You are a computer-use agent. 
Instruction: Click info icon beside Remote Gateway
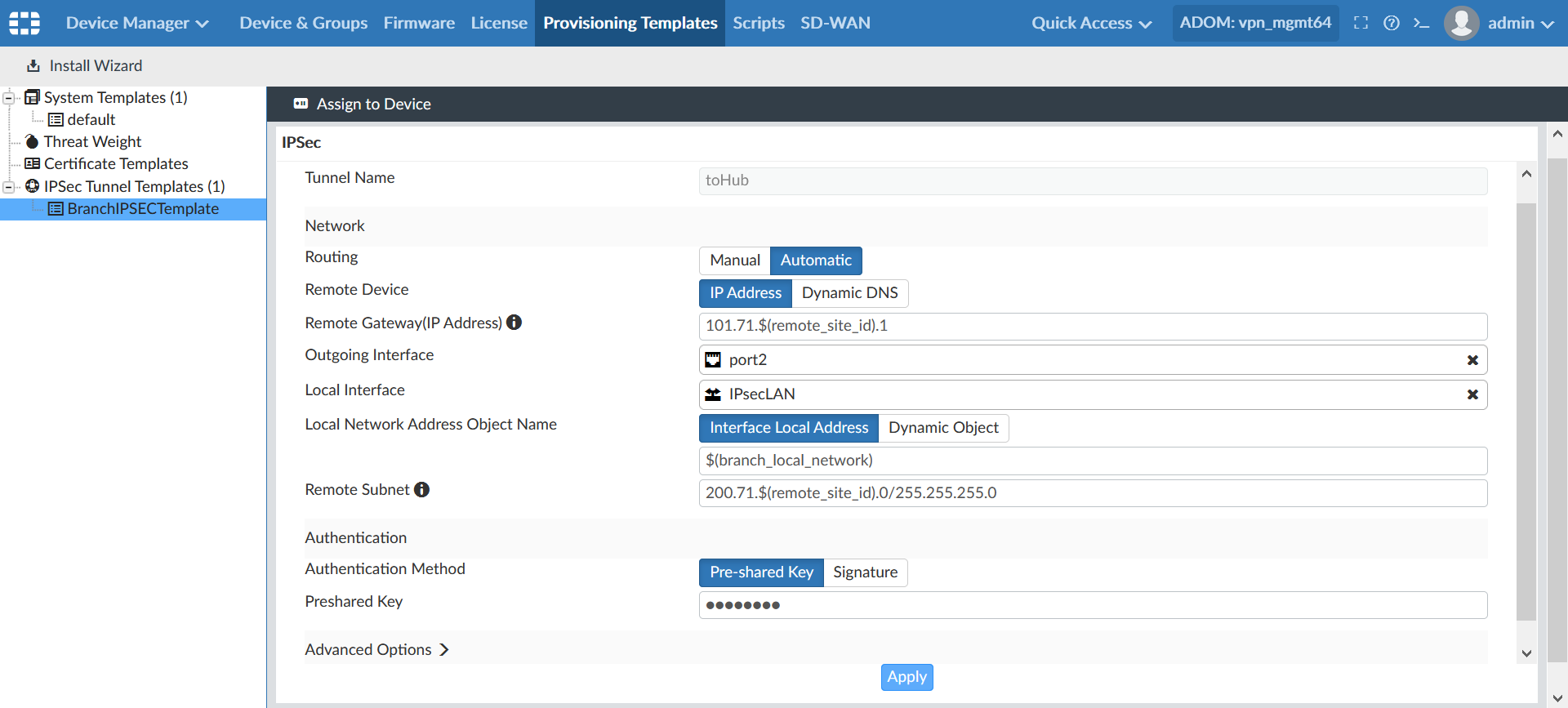coord(514,323)
